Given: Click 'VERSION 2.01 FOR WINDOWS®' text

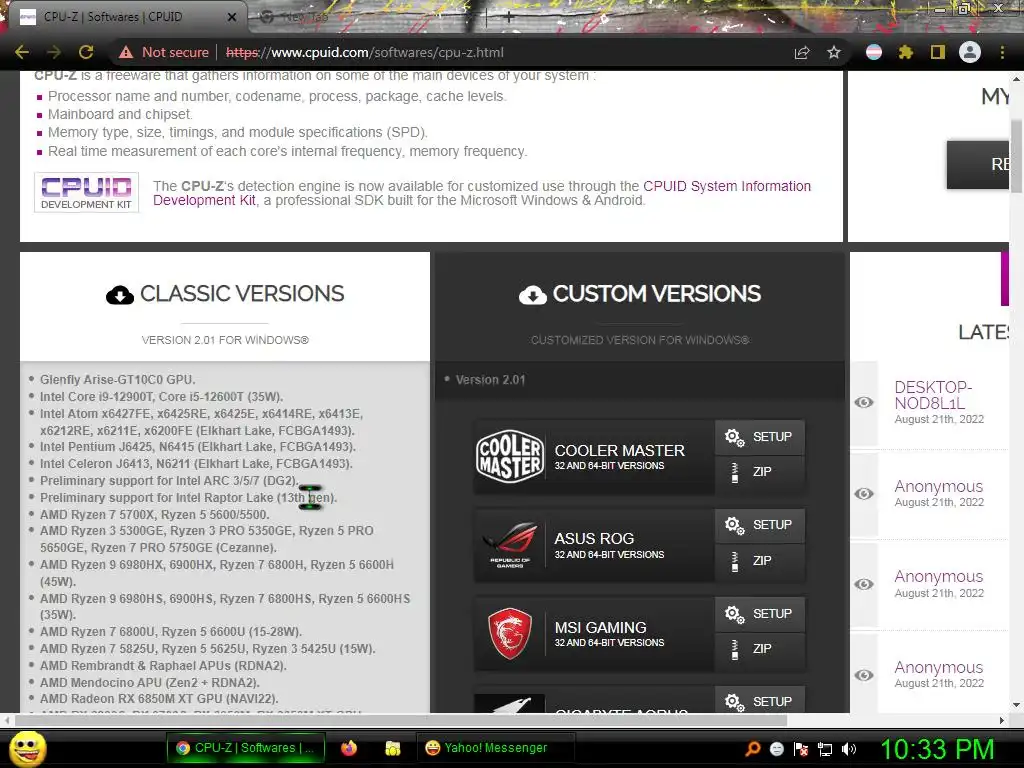Looking at the screenshot, I should point(225,340).
